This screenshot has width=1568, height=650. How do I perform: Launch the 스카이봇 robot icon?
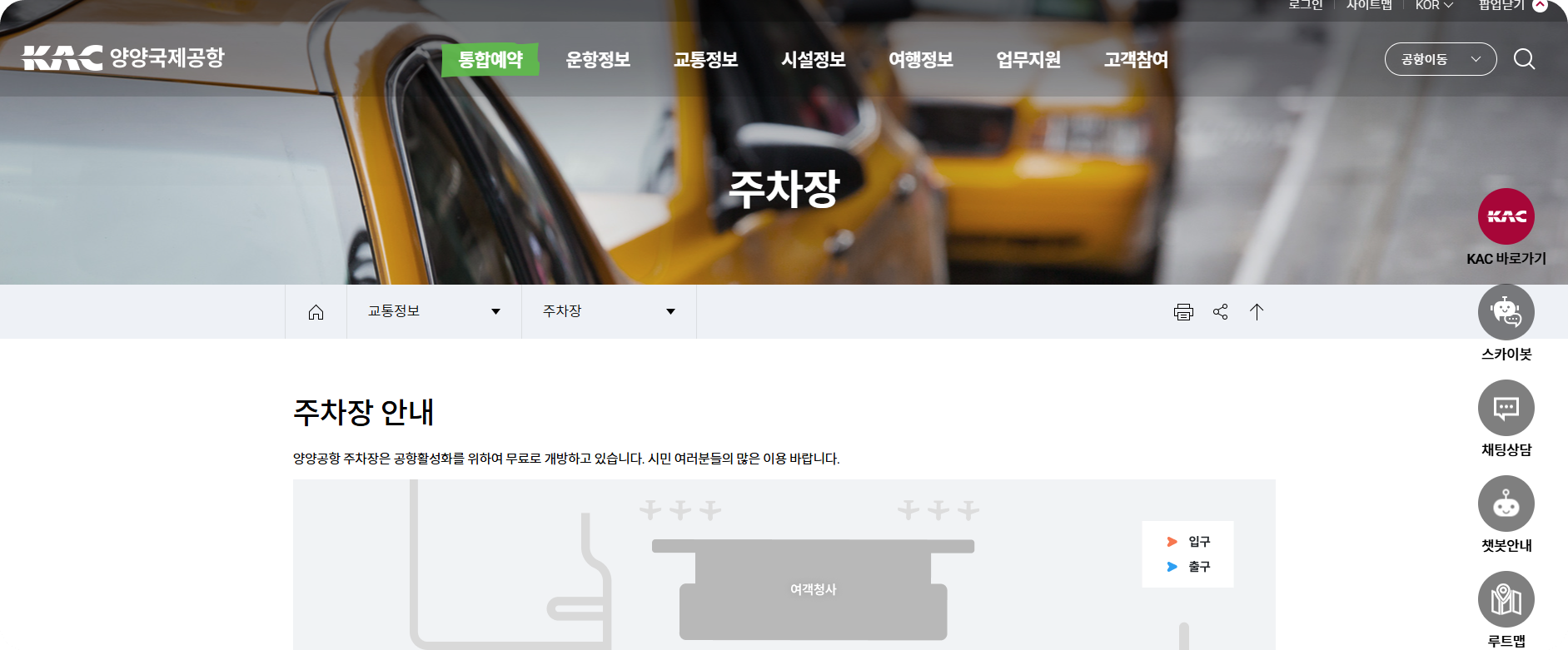coord(1506,312)
